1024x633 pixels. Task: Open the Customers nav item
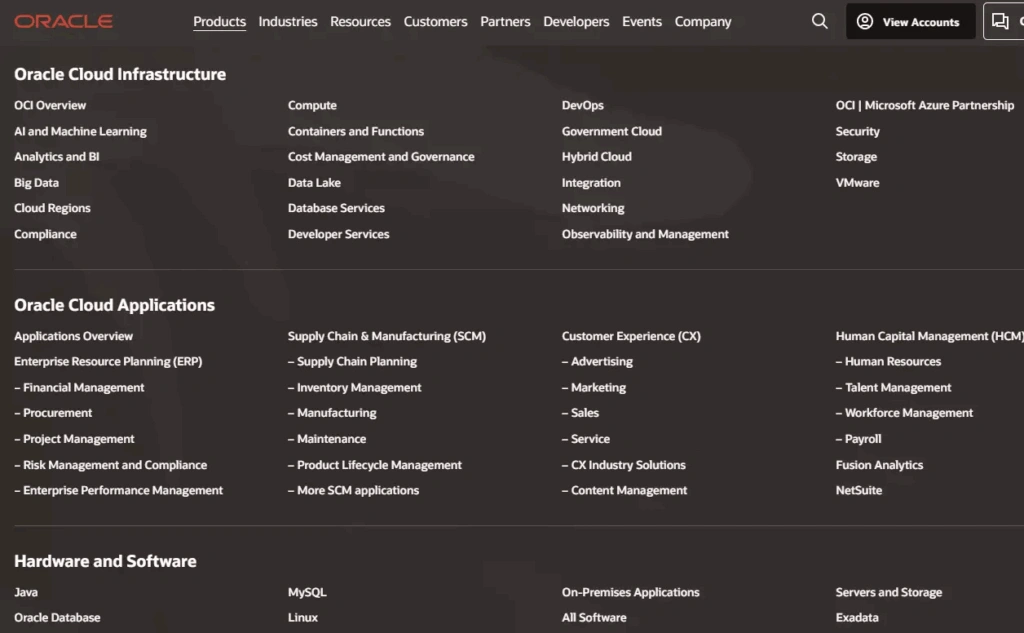click(435, 21)
